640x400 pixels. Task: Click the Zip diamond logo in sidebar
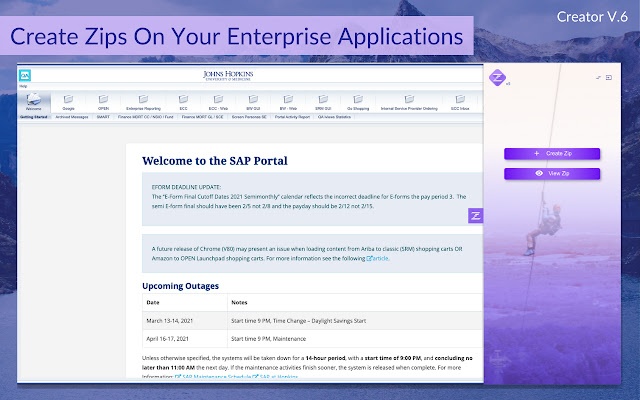pos(497,78)
